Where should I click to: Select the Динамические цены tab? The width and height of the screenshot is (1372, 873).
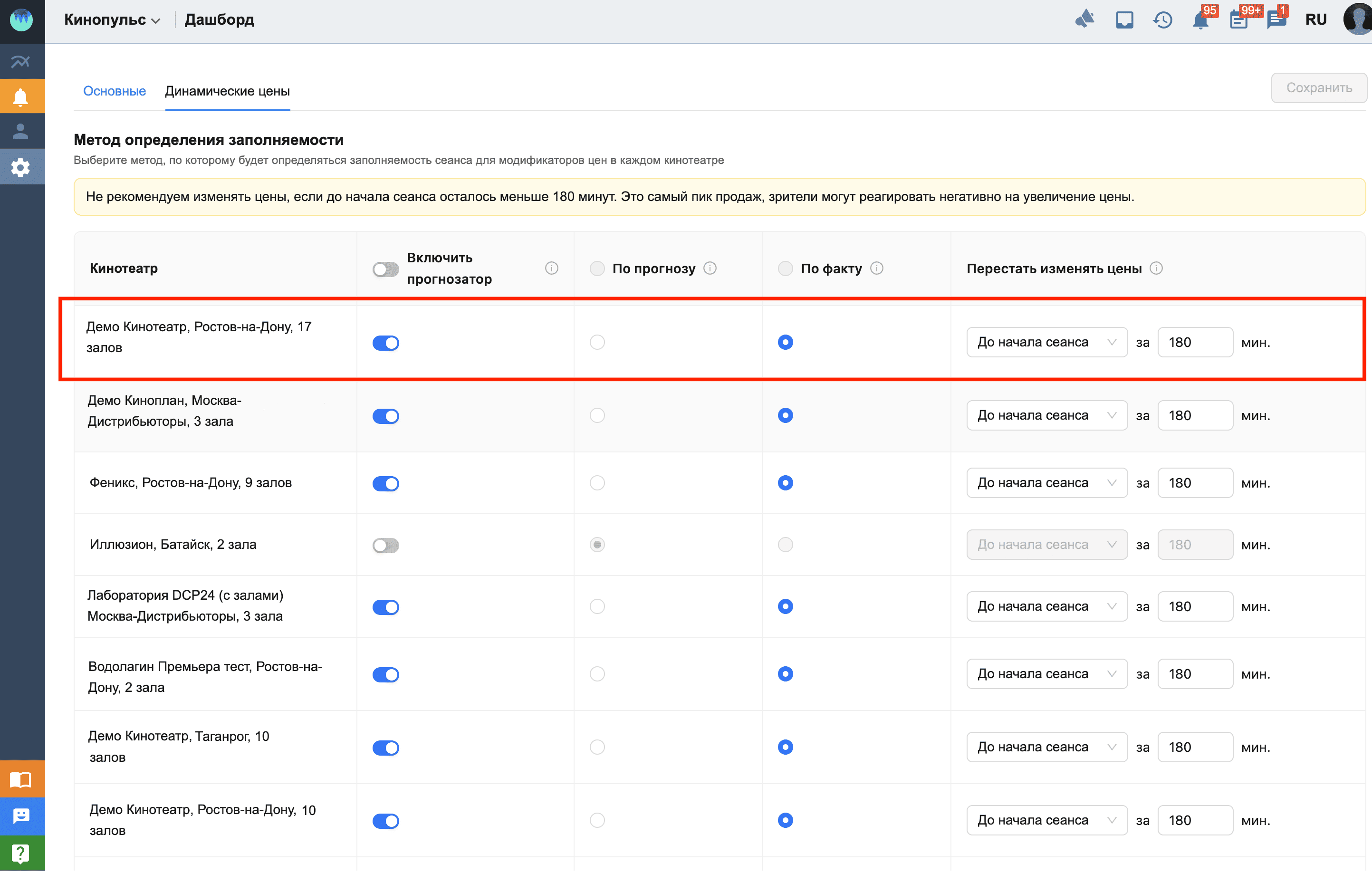[x=227, y=91]
